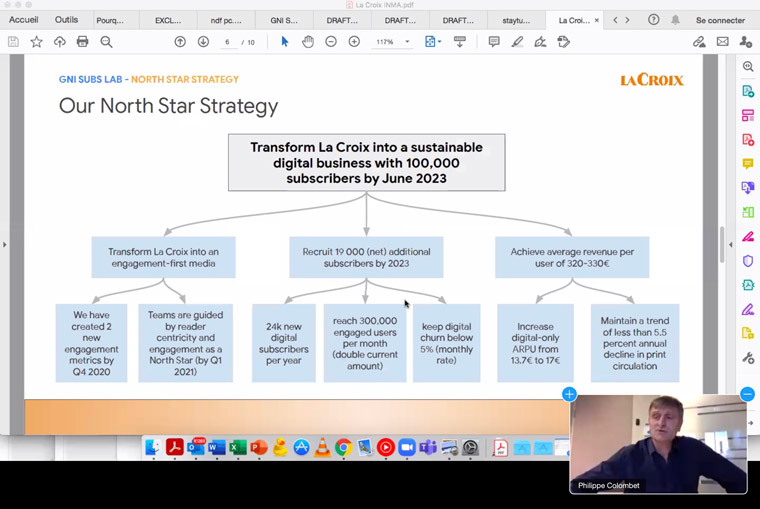Open VLC cone icon in dock
Screen dimensions: 760x509
pos(322,447)
